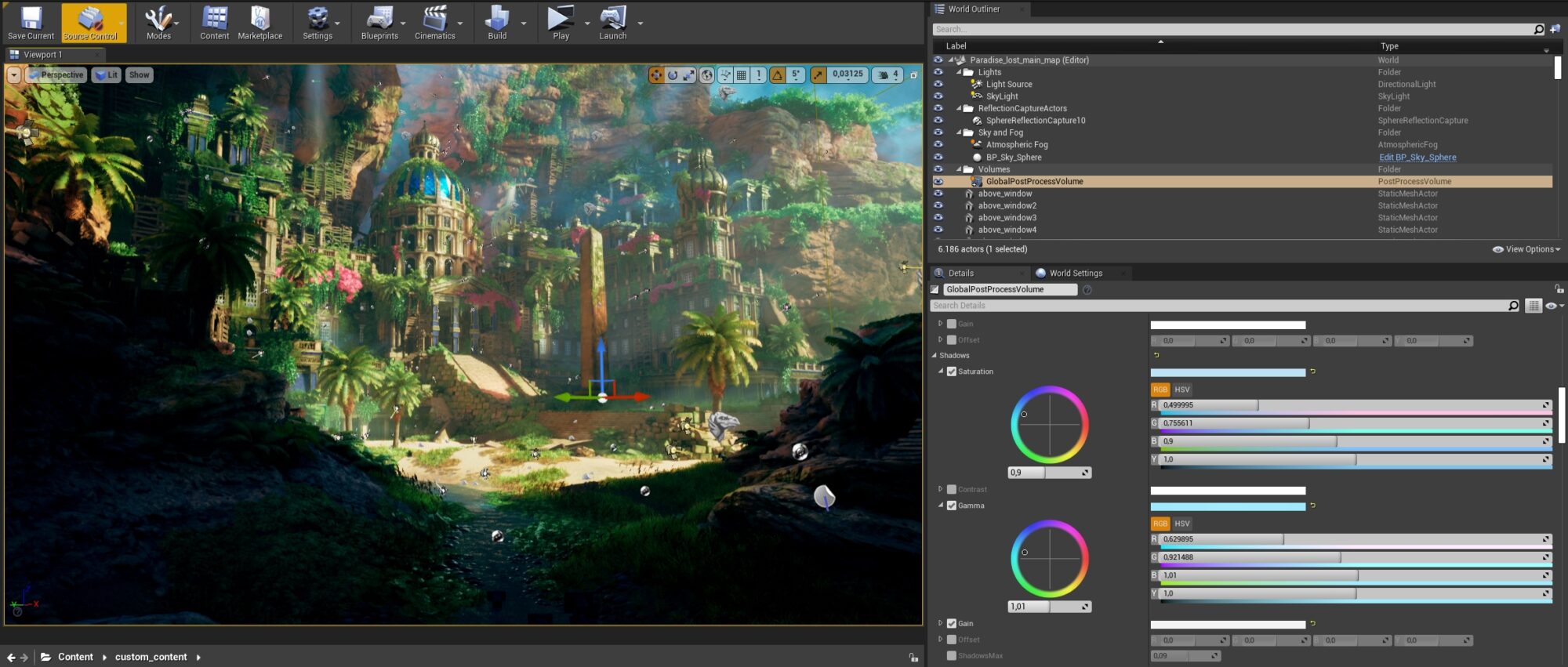Enable the Contrast checkbox
Screen dimensions: 1568x667
point(952,490)
